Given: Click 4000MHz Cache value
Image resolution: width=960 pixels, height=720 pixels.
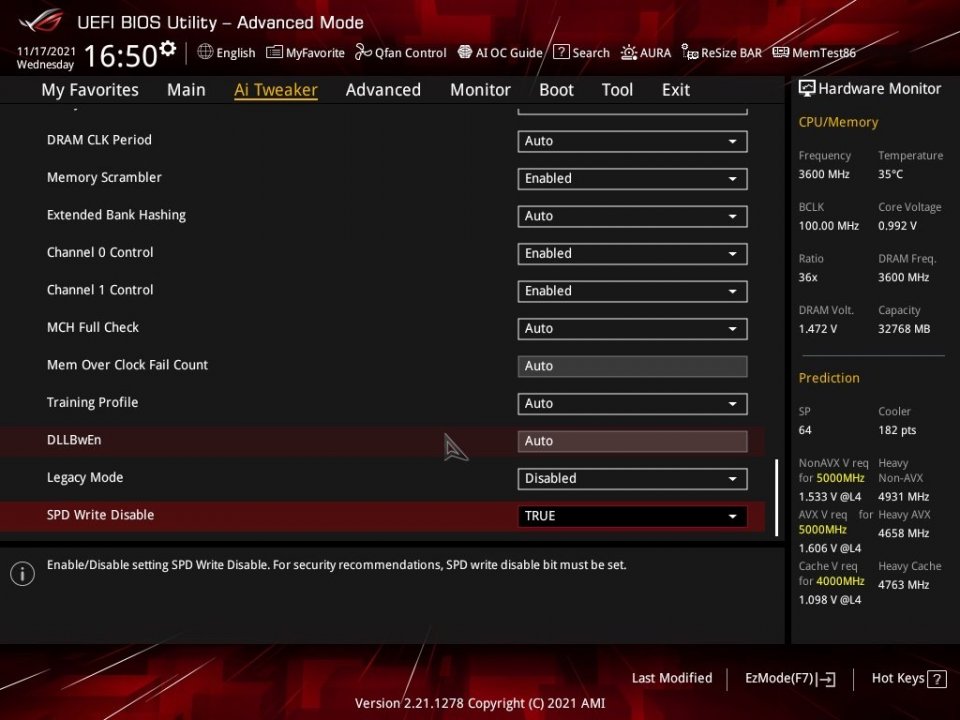Looking at the screenshot, I should pos(840,580).
